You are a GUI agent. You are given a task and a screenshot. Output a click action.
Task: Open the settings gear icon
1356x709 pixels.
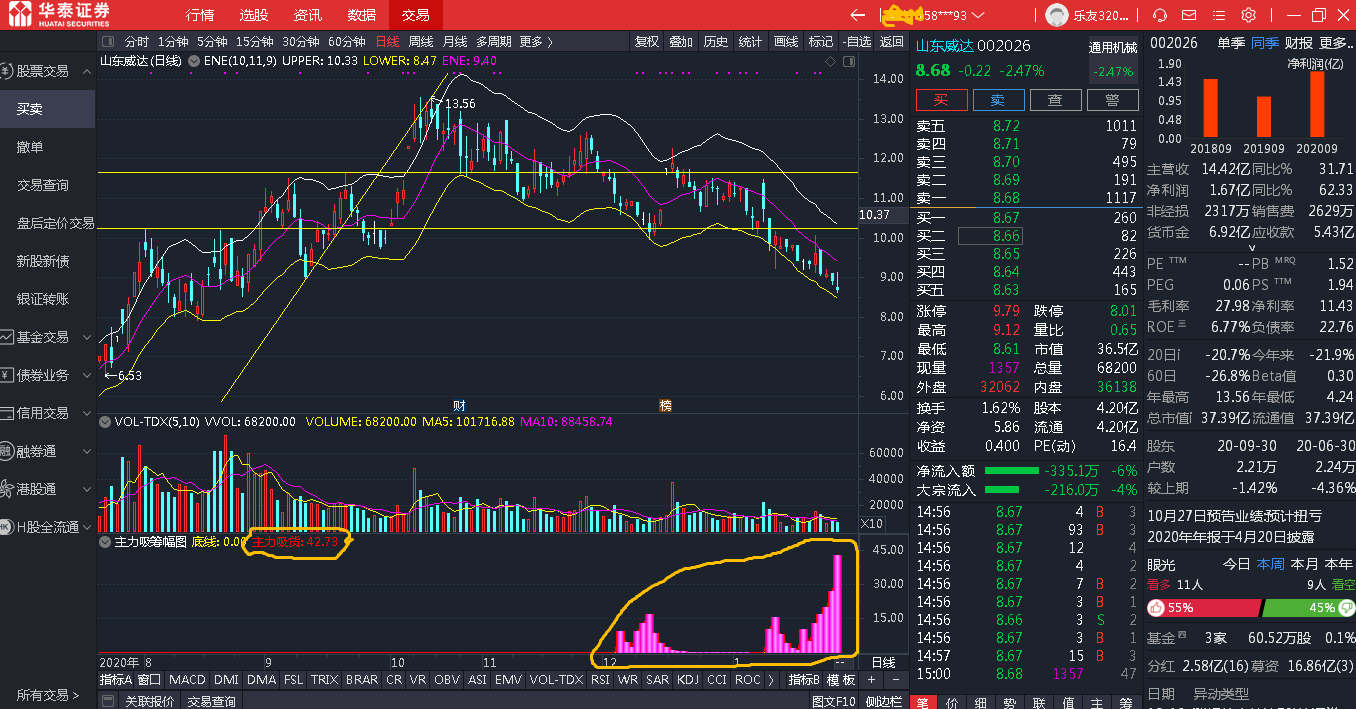pyautogui.click(x=1249, y=15)
